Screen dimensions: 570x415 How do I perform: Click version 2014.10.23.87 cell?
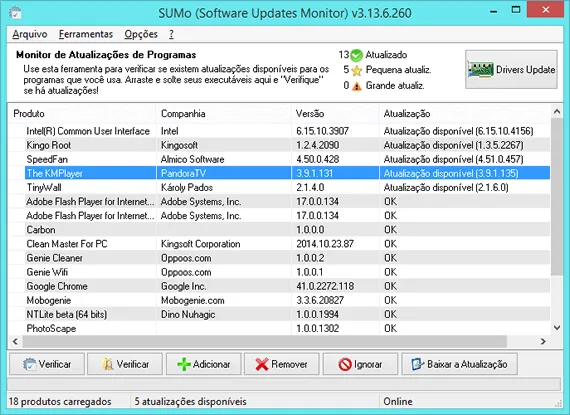click(x=335, y=244)
